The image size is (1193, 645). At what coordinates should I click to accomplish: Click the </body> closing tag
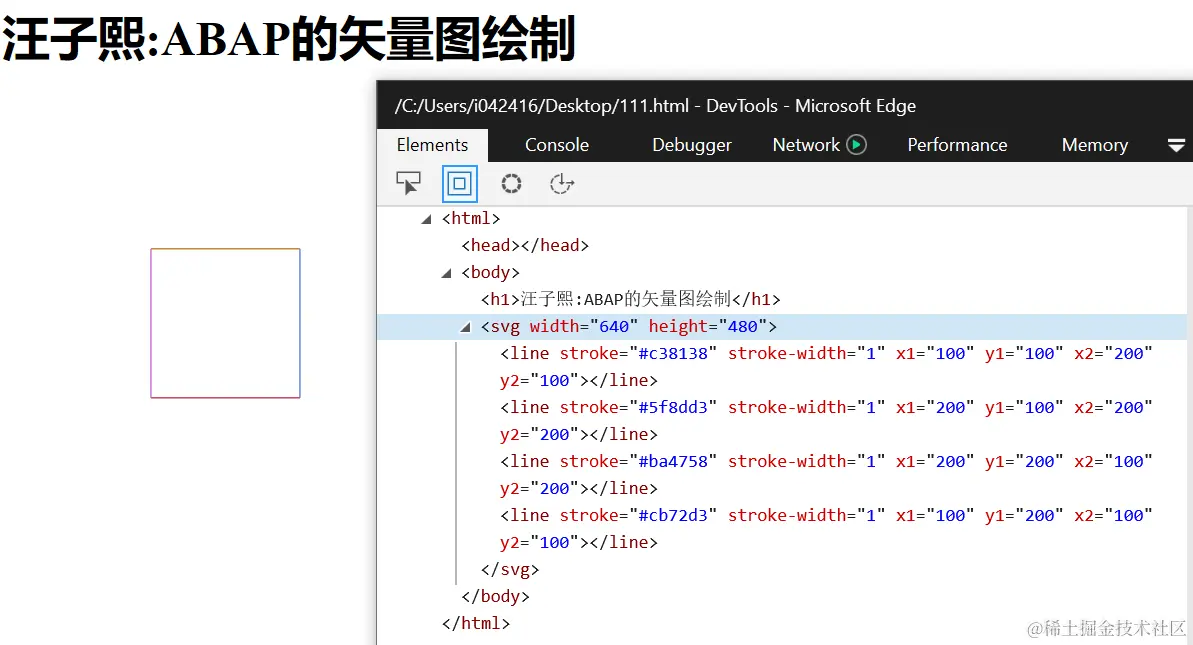pyautogui.click(x=495, y=596)
